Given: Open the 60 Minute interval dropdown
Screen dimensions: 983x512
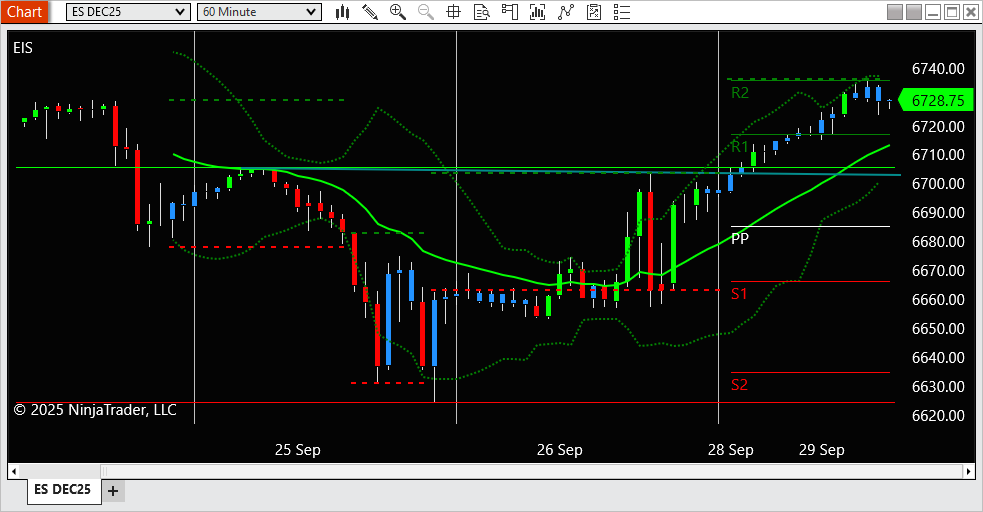Looking at the screenshot, I should pyautogui.click(x=259, y=12).
